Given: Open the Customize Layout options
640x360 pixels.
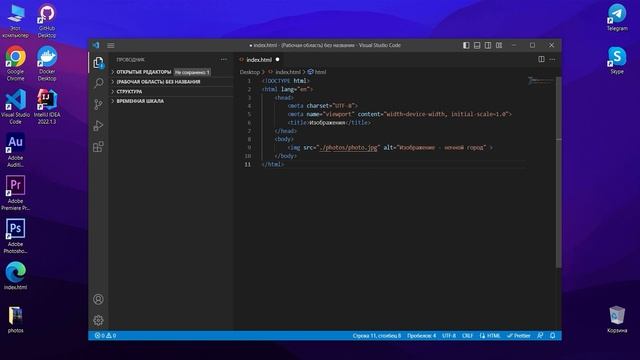Looking at the screenshot, I should click(x=499, y=45).
